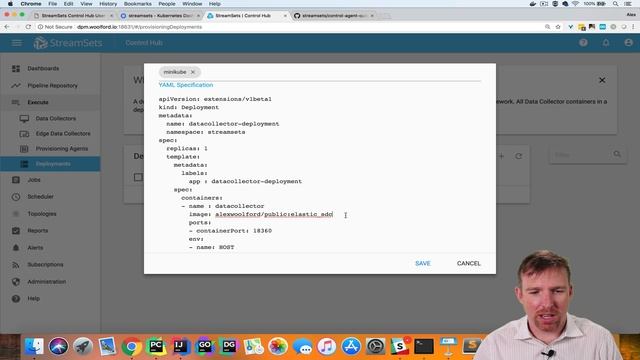Click the YAML Specification label
The width and height of the screenshot is (640, 360).
pos(186,85)
